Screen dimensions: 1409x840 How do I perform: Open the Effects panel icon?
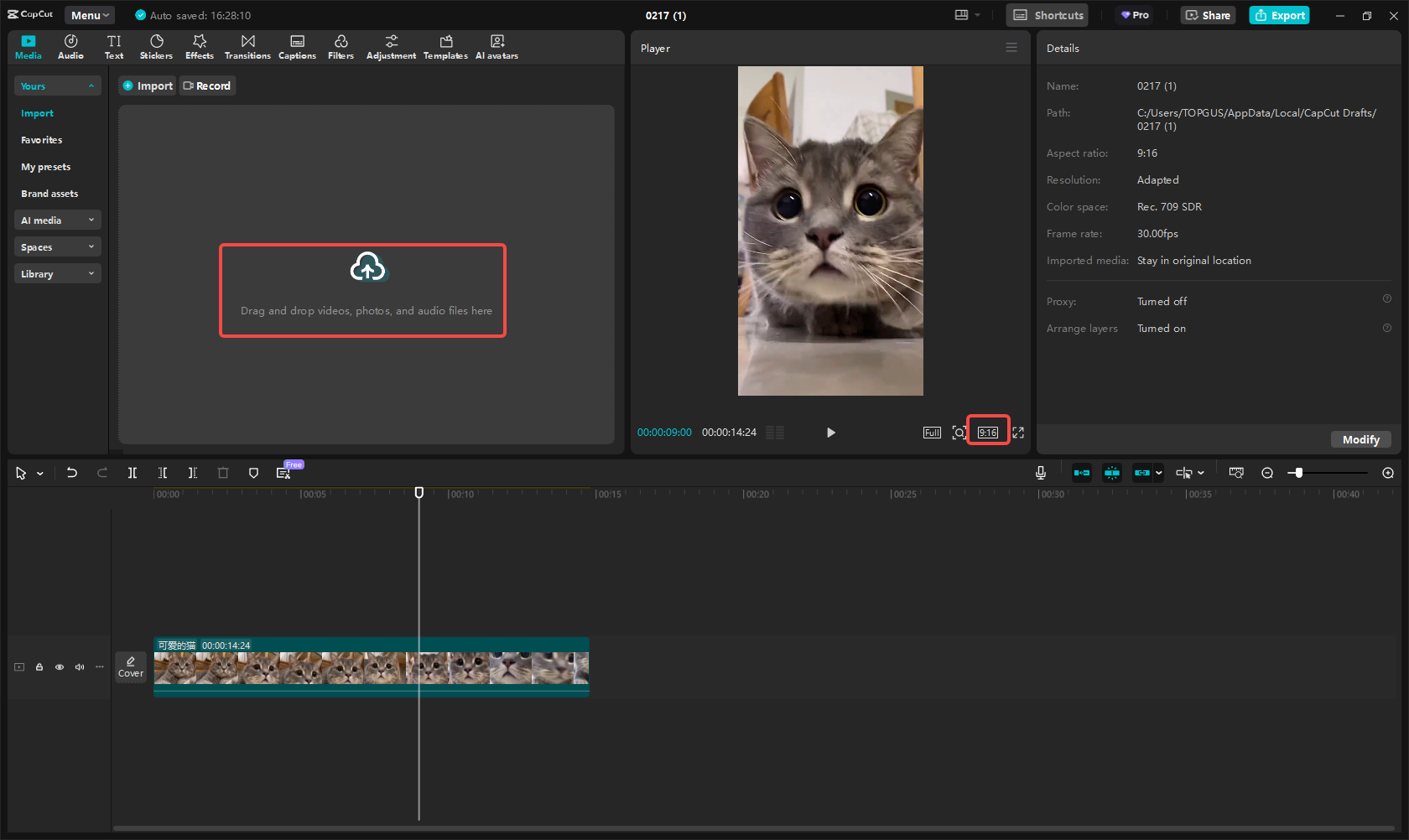[x=200, y=47]
